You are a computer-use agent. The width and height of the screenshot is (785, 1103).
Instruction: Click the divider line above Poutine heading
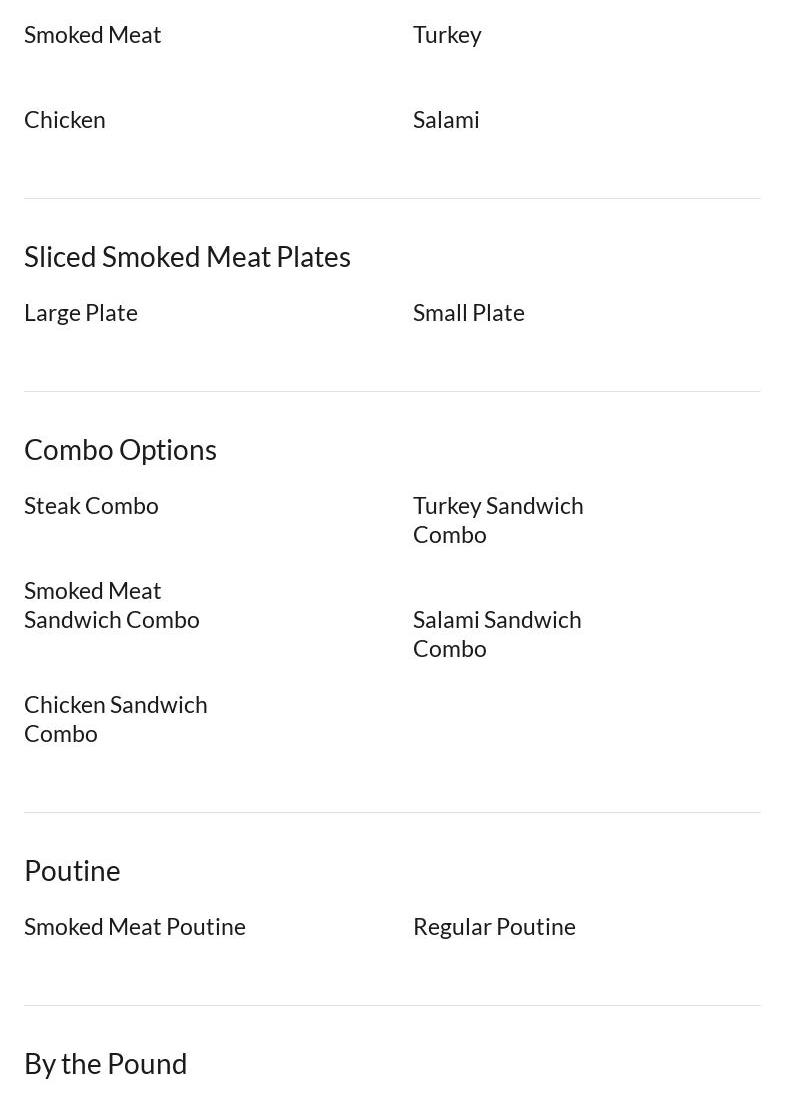click(392, 813)
